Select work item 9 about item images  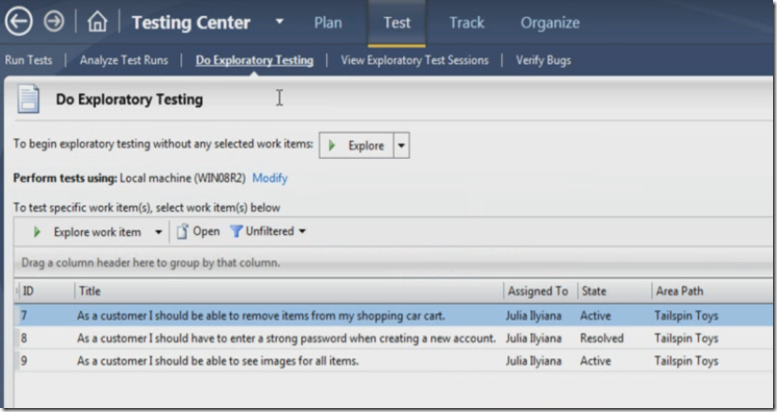[393, 360]
